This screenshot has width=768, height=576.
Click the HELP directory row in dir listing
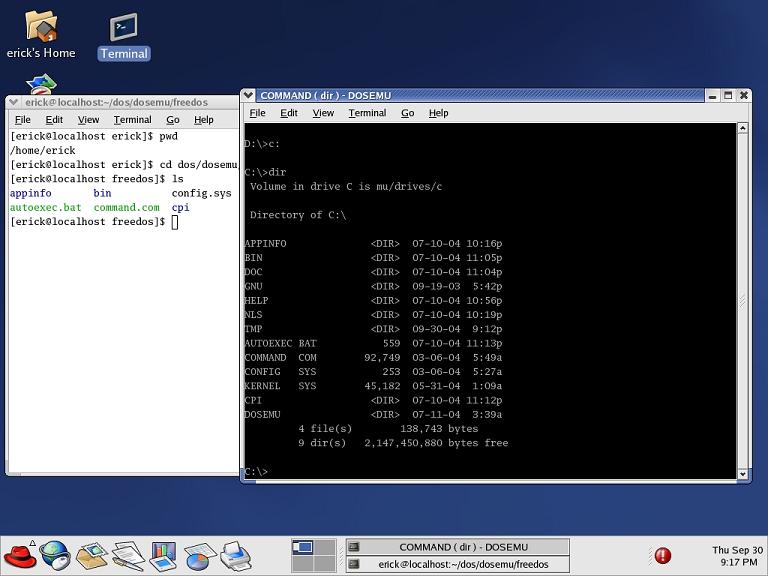373,301
